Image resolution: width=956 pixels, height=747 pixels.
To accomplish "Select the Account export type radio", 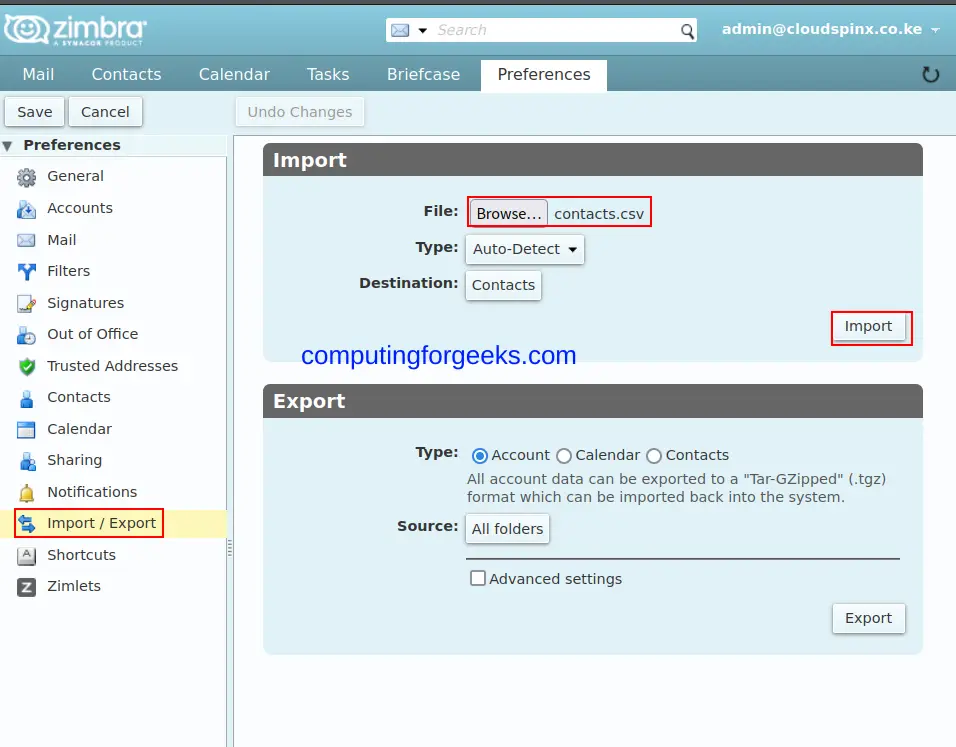I will pos(480,456).
